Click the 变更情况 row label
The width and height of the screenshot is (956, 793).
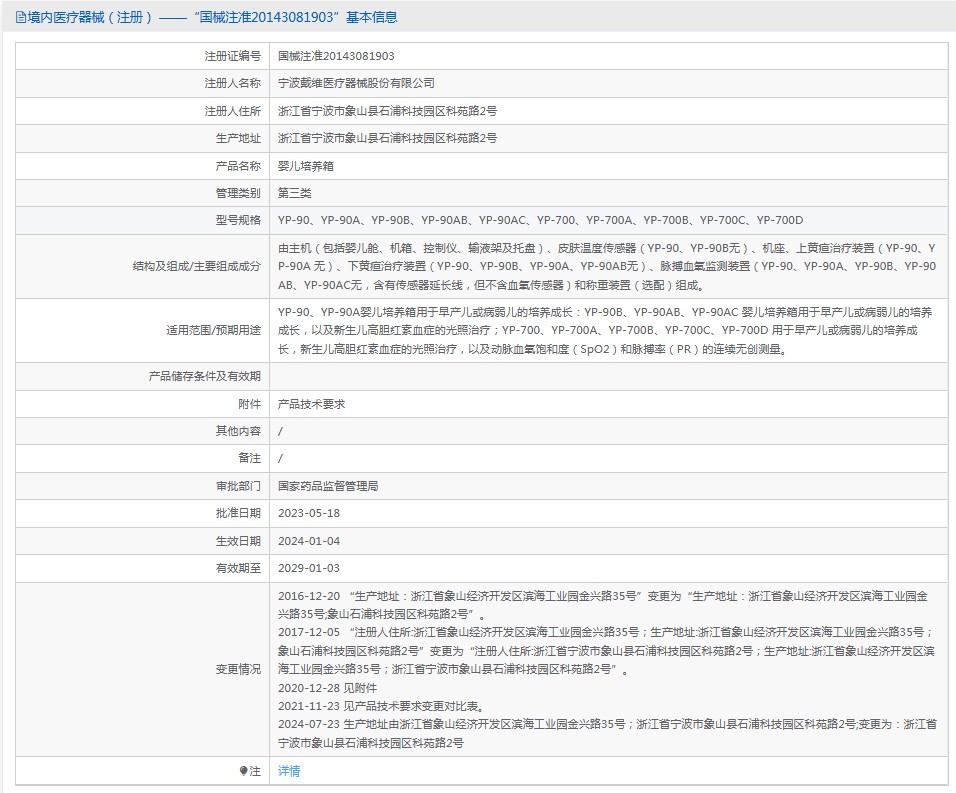pos(238,669)
